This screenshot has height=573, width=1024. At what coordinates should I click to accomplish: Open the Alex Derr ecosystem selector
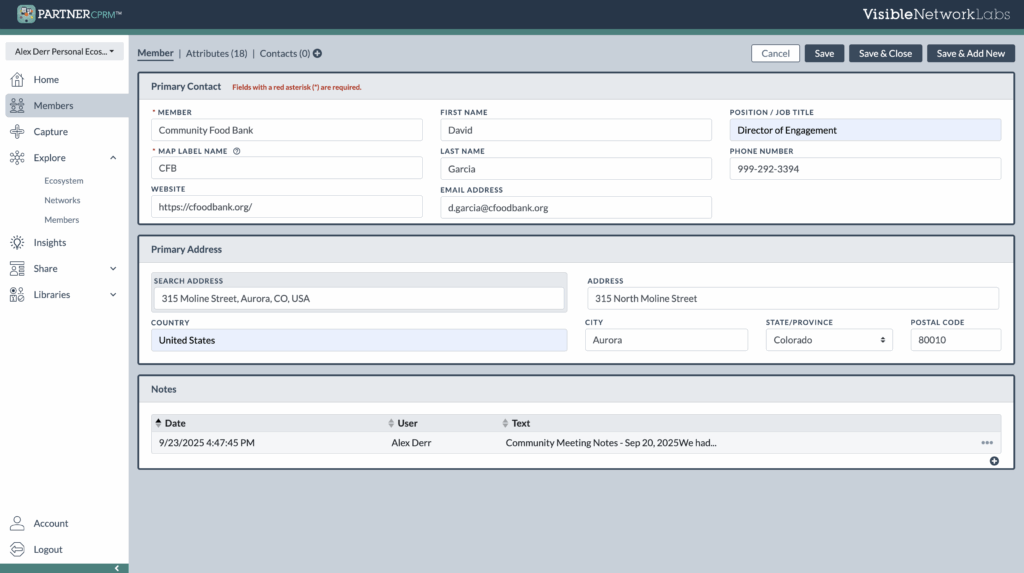(x=64, y=51)
